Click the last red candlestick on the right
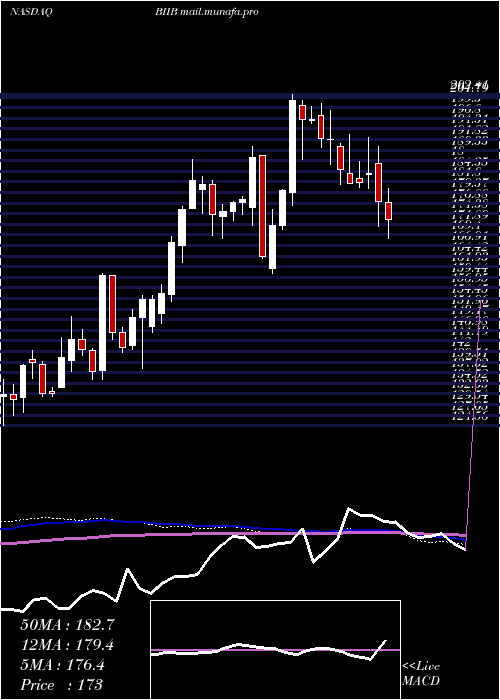Screen dimensions: 500x700 [388, 211]
